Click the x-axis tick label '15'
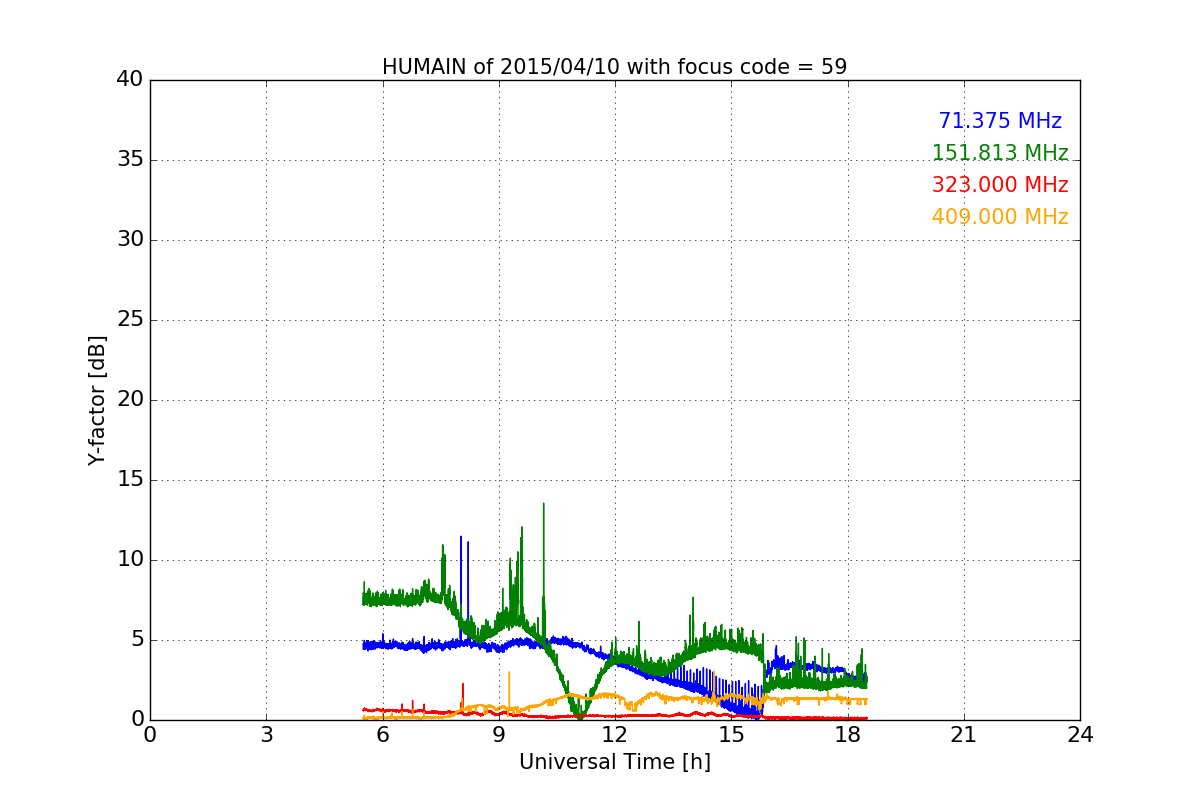 point(731,734)
